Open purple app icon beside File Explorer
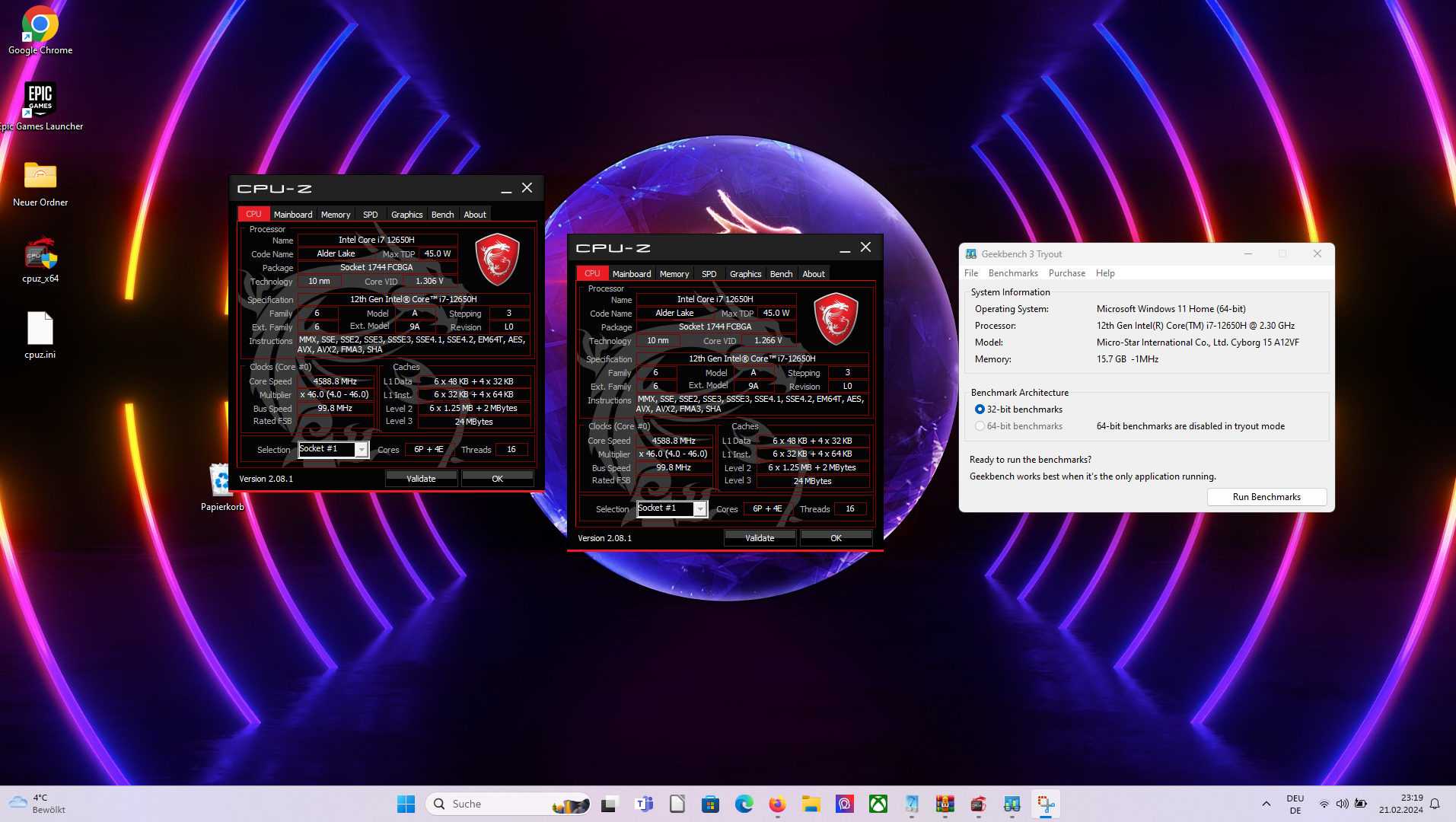The height and width of the screenshot is (822, 1456). [x=844, y=804]
